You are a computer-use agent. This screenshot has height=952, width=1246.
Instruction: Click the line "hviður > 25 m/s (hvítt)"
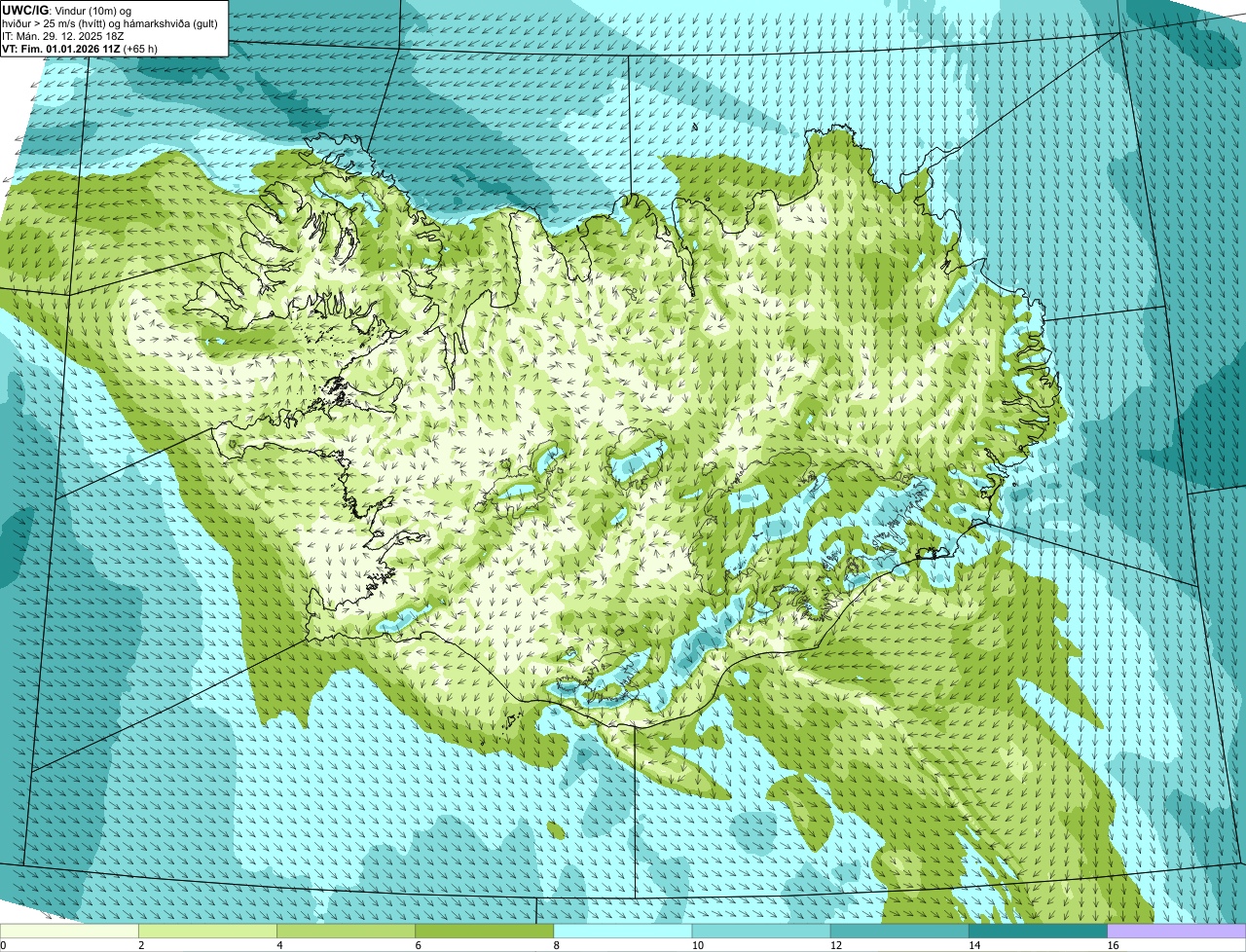point(57,23)
